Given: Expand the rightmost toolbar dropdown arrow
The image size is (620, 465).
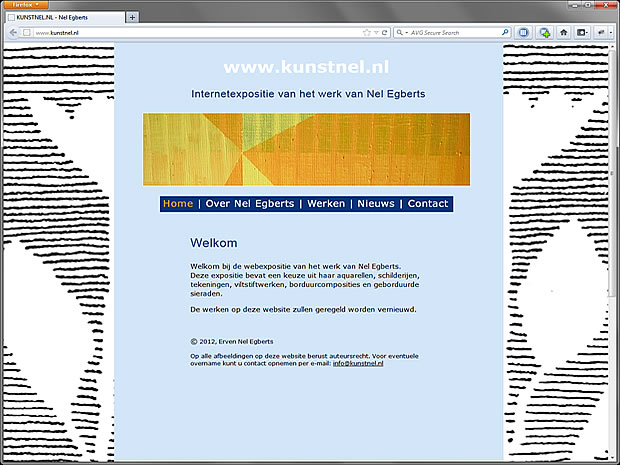Looking at the screenshot, I should click(x=611, y=32).
